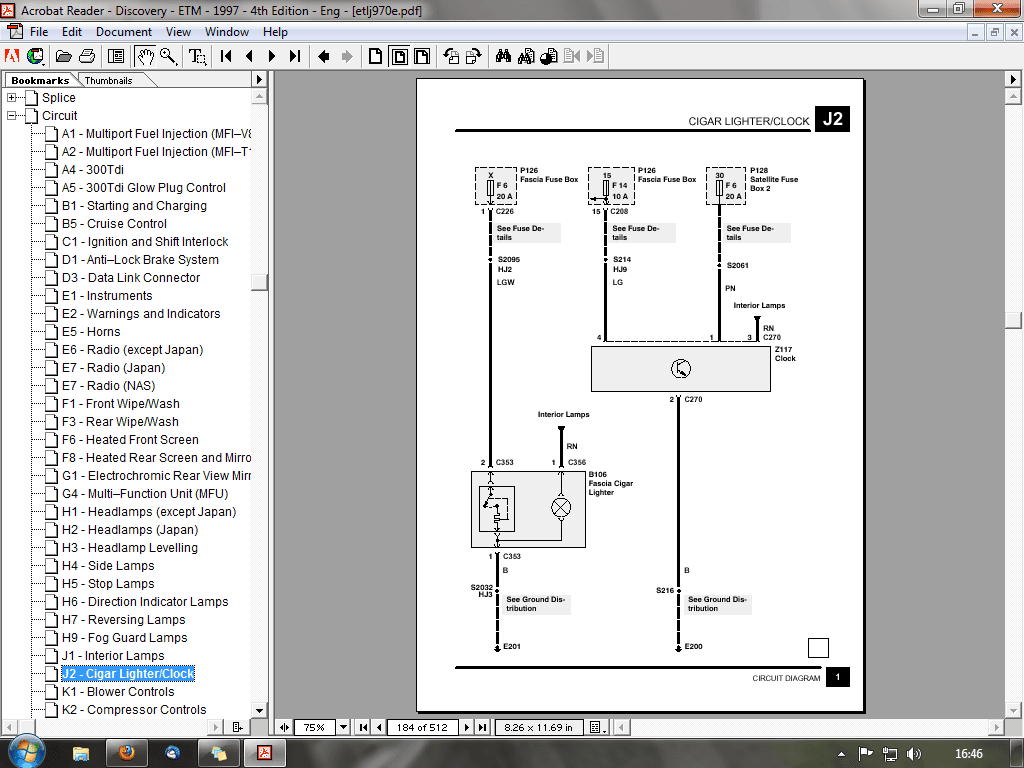
Task: Collapse the Circuit bookmark
Action: [x=12, y=116]
